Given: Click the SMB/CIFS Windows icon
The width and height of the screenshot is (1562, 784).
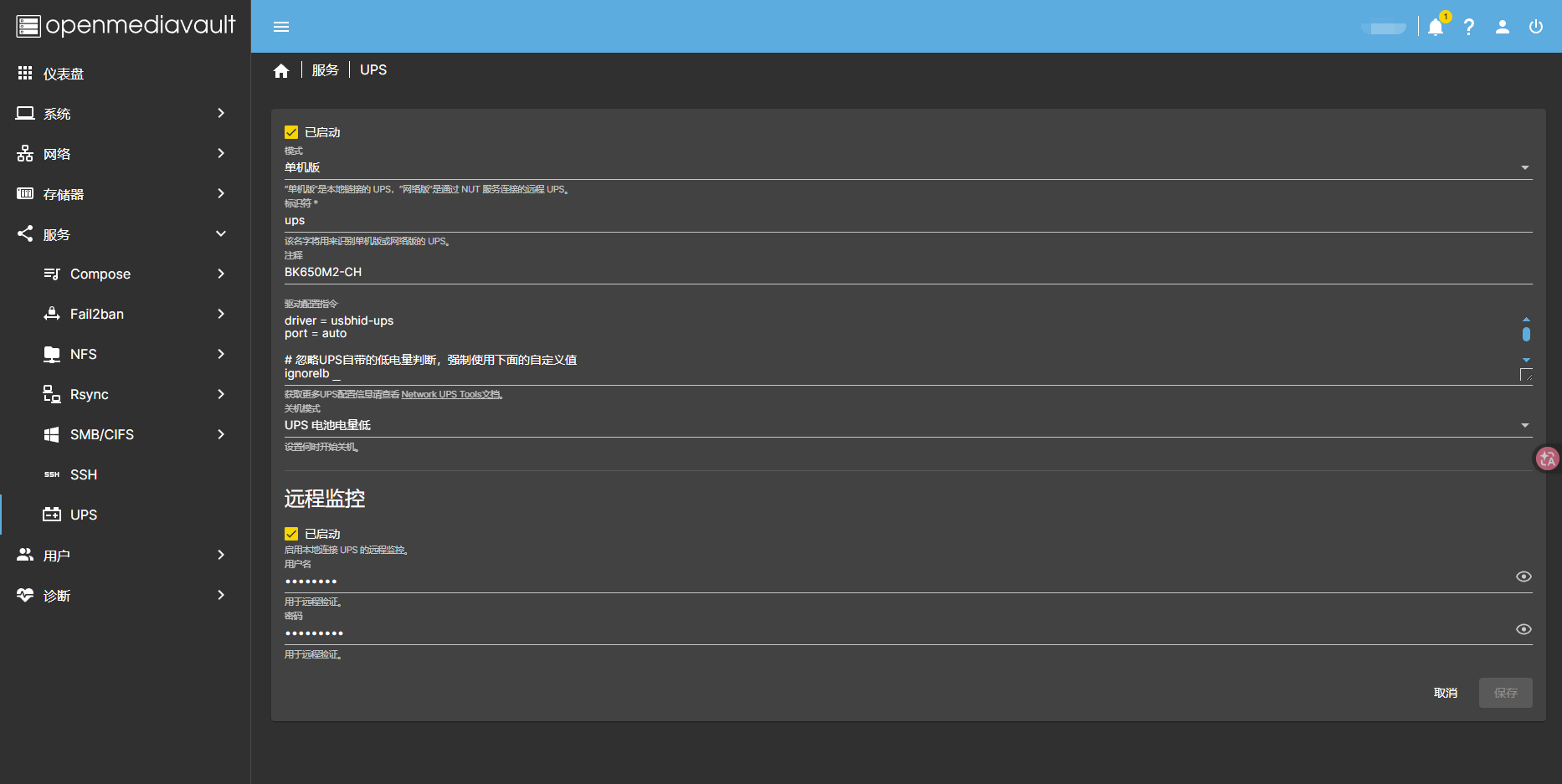Looking at the screenshot, I should coord(52,434).
